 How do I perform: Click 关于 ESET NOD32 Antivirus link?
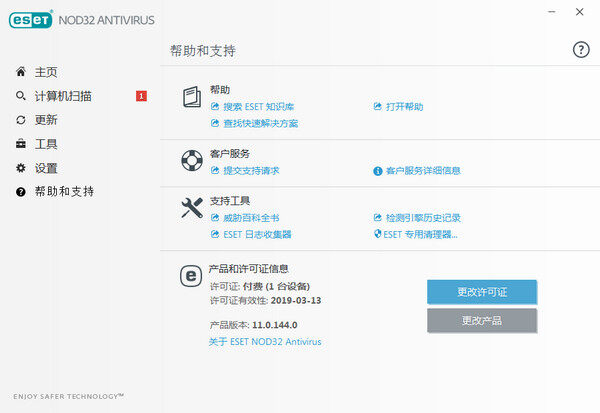pyautogui.click(x=265, y=342)
